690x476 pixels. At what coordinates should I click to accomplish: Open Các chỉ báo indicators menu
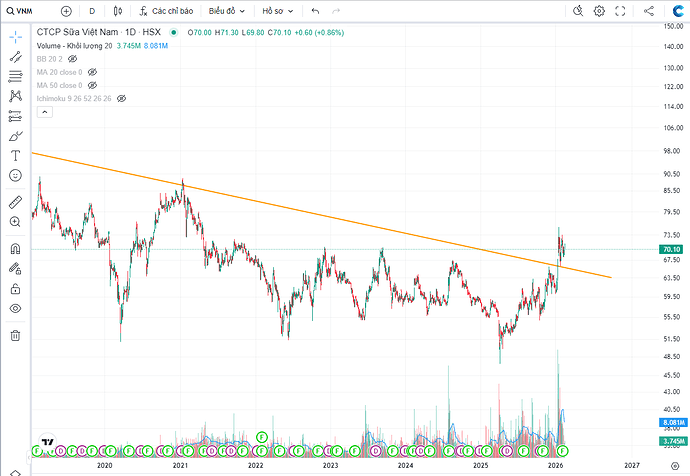point(166,11)
